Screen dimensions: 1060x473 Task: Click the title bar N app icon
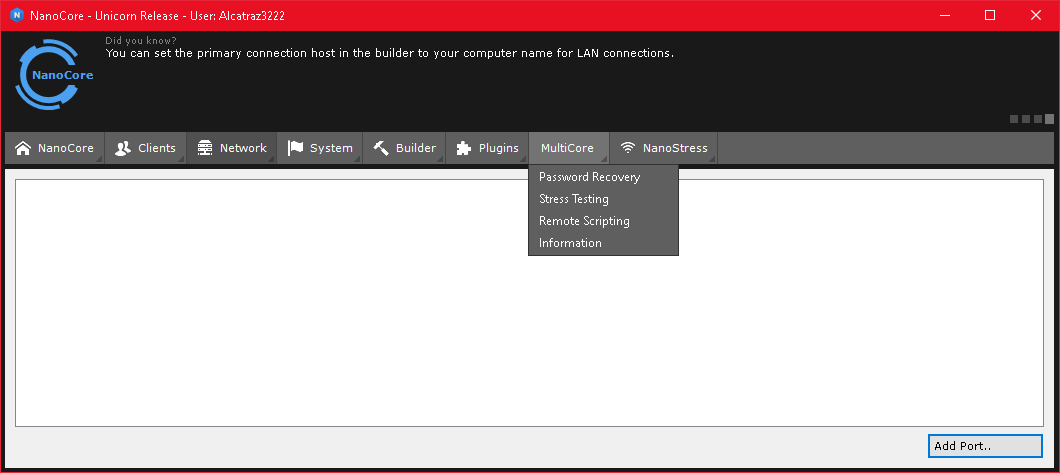pyautogui.click(x=16, y=15)
